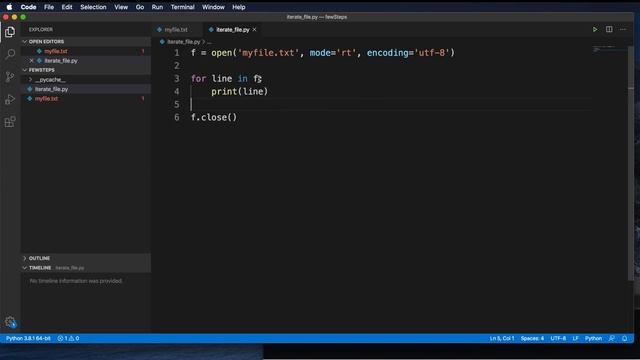The height and width of the screenshot is (360, 640).
Task: Open the Extensions view
Action: click(10, 122)
